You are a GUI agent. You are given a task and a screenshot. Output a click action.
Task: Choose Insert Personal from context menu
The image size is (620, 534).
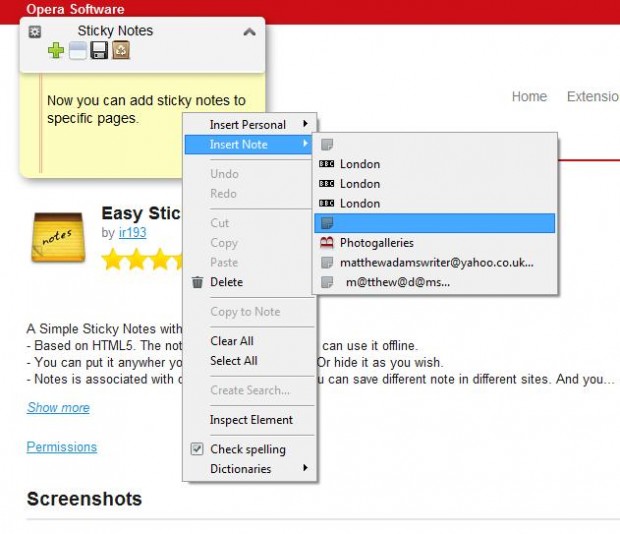[250, 125]
